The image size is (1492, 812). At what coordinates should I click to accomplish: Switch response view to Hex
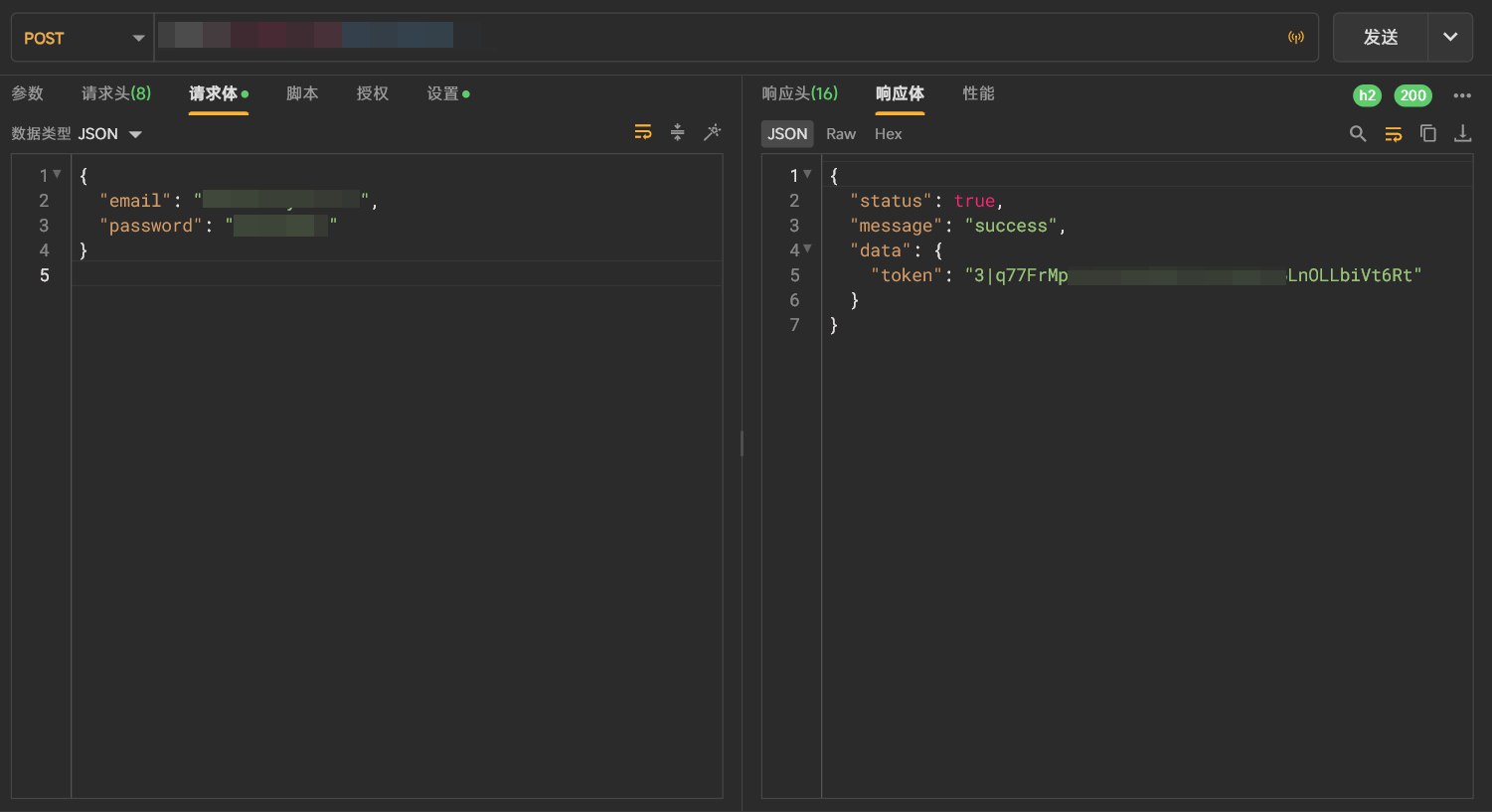pyautogui.click(x=888, y=134)
